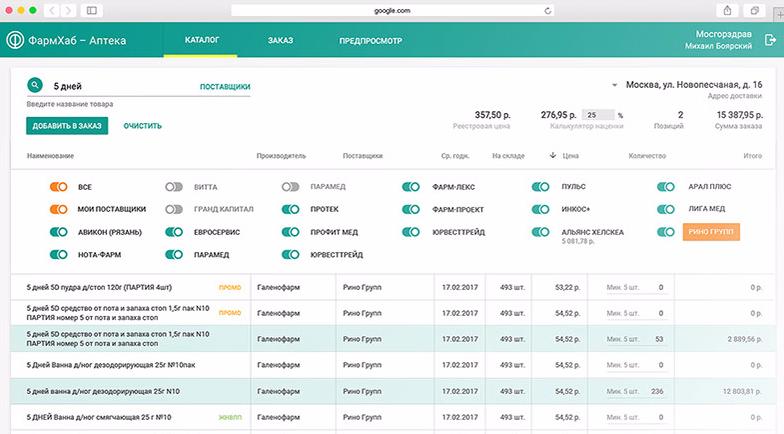
Task: Sort by the Количество column header
Action: pos(647,156)
